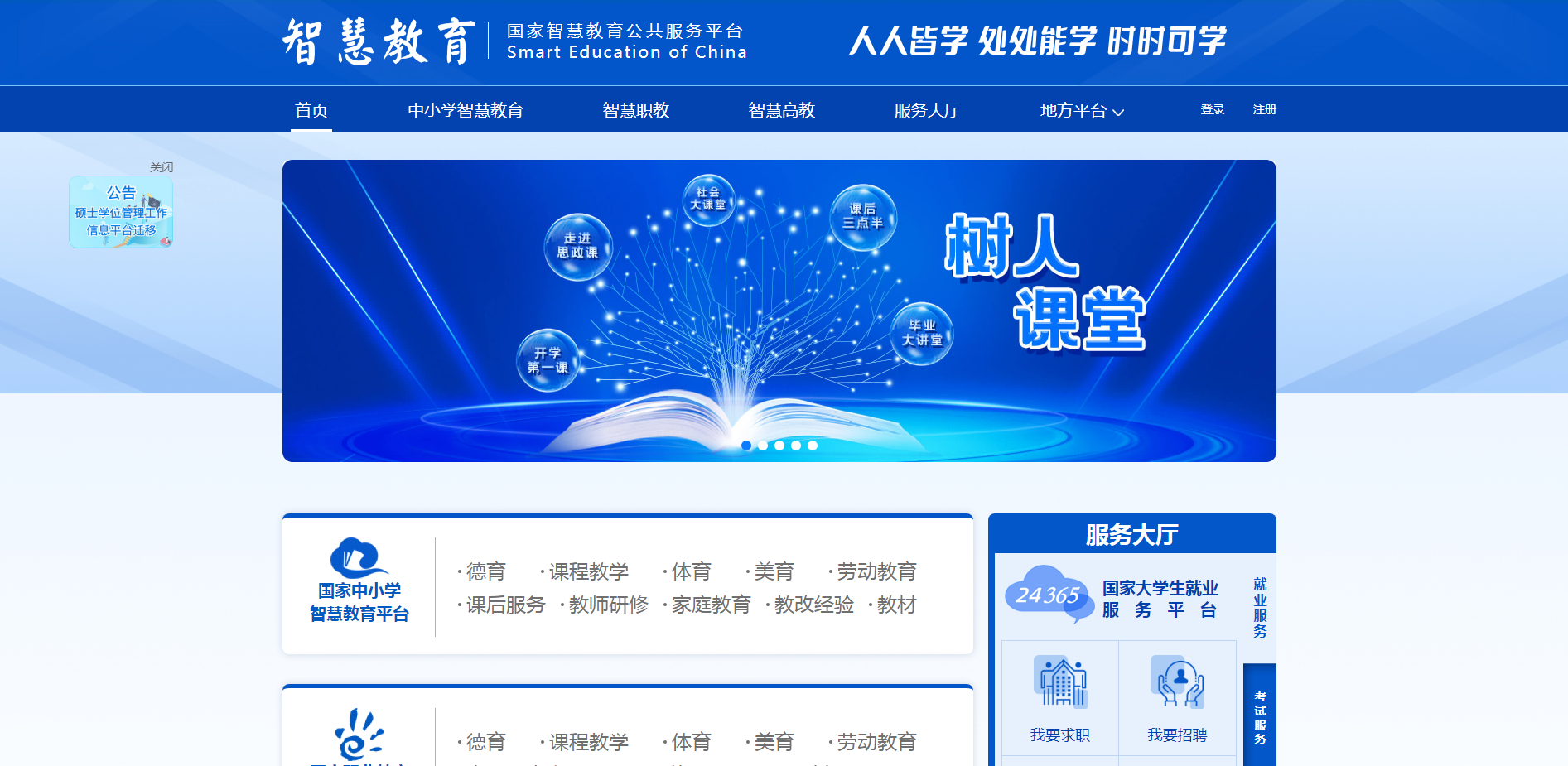Select the third carousel dot
Image resolution: width=1568 pixels, height=766 pixels.
779,446
